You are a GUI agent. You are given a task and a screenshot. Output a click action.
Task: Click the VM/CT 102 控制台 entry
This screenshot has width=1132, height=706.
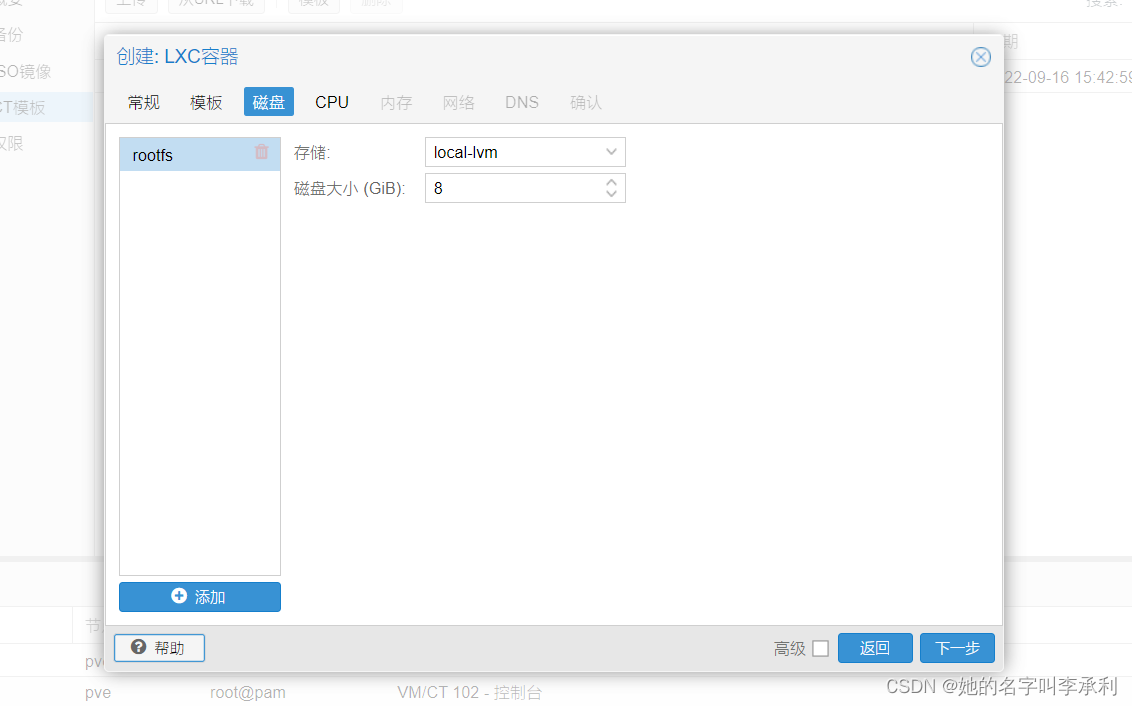pyautogui.click(x=470, y=692)
